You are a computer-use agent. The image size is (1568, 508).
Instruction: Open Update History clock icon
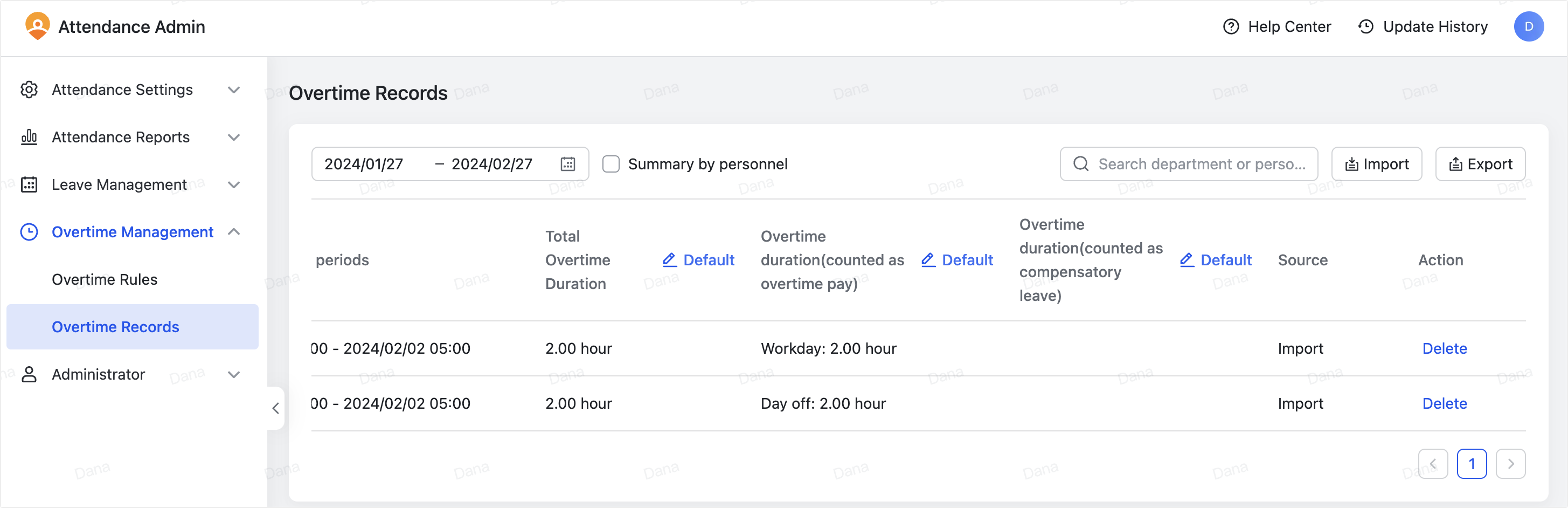click(1365, 27)
